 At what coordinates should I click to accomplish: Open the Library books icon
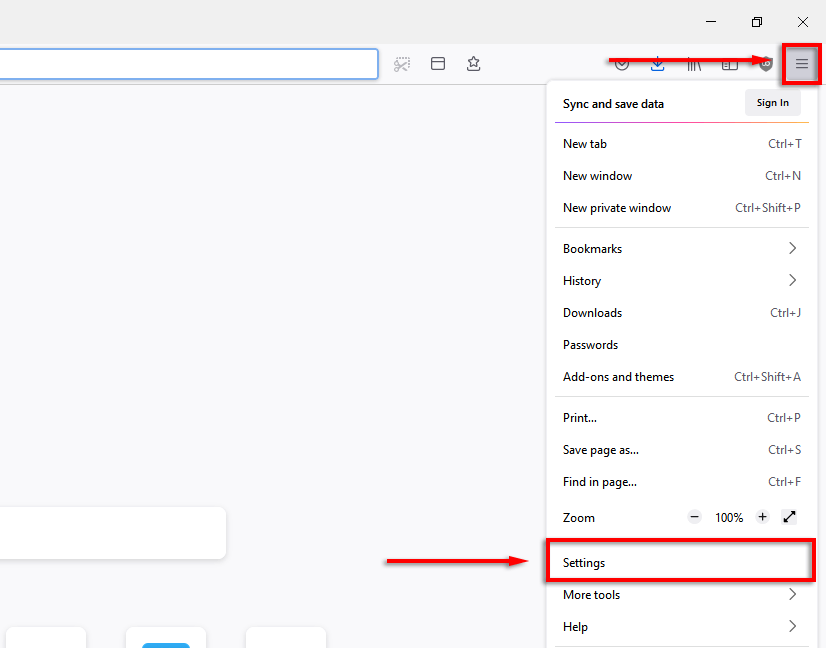point(694,64)
